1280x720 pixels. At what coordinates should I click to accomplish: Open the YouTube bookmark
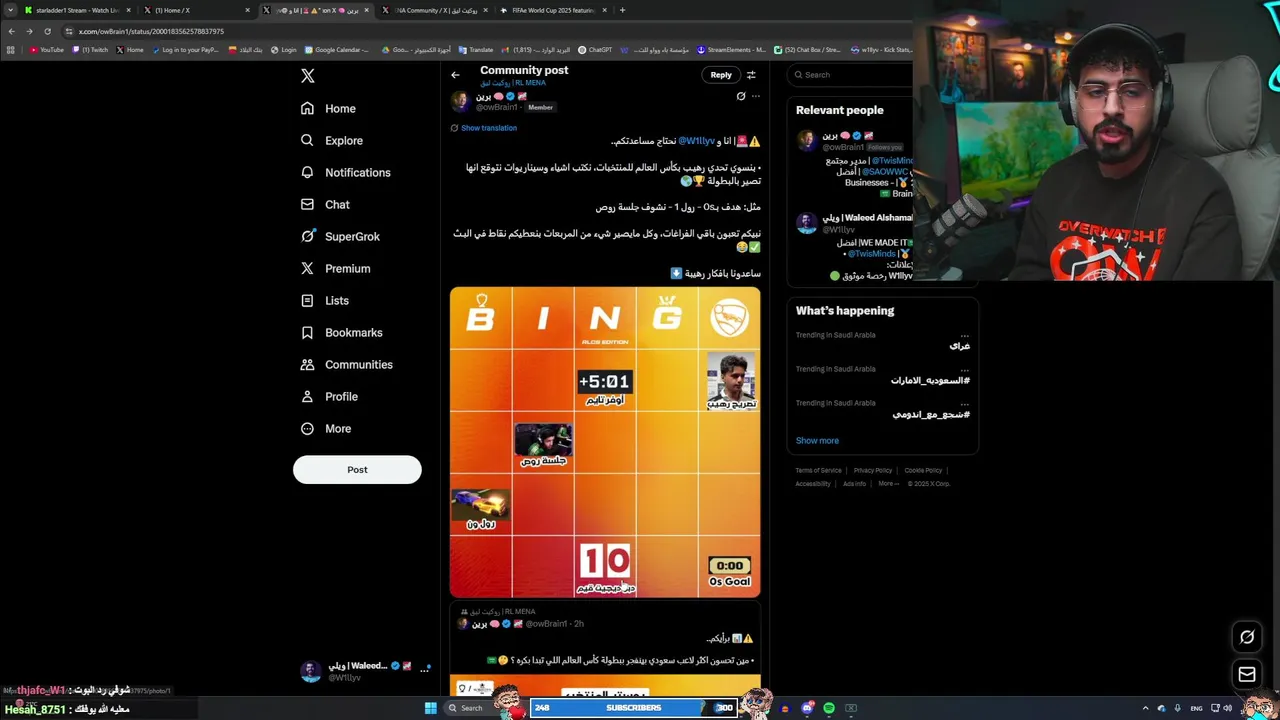46,49
